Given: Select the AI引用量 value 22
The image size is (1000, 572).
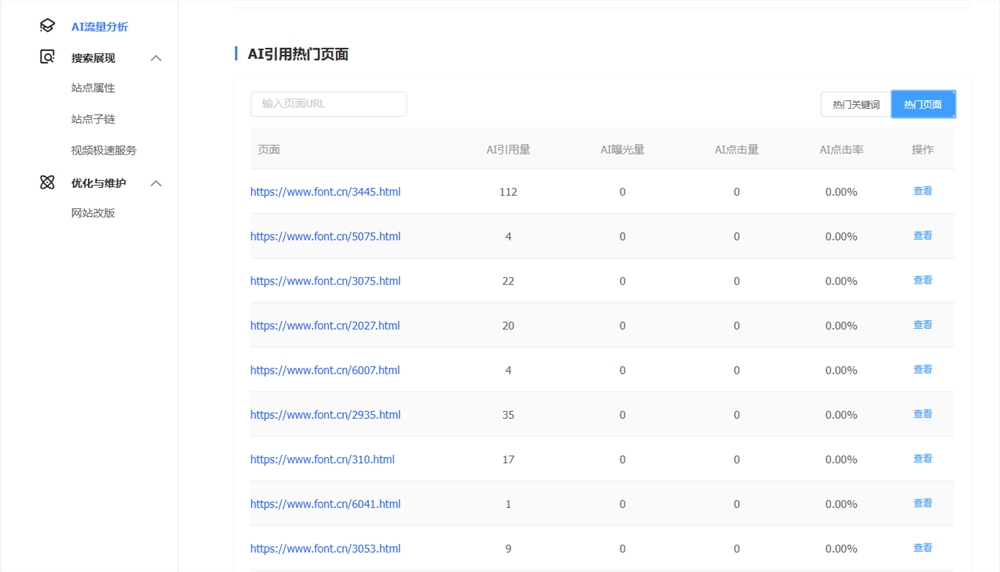Looking at the screenshot, I should pos(508,281).
